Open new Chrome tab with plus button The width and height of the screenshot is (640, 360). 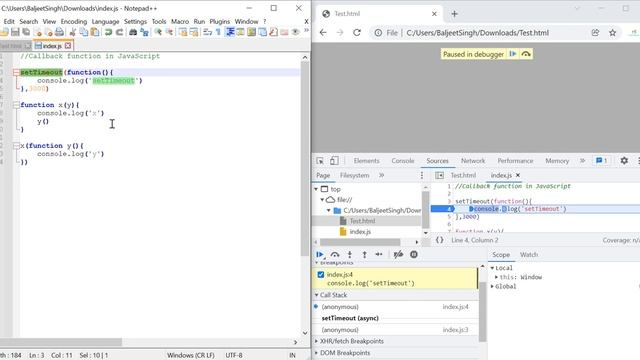pyautogui.click(x=454, y=13)
